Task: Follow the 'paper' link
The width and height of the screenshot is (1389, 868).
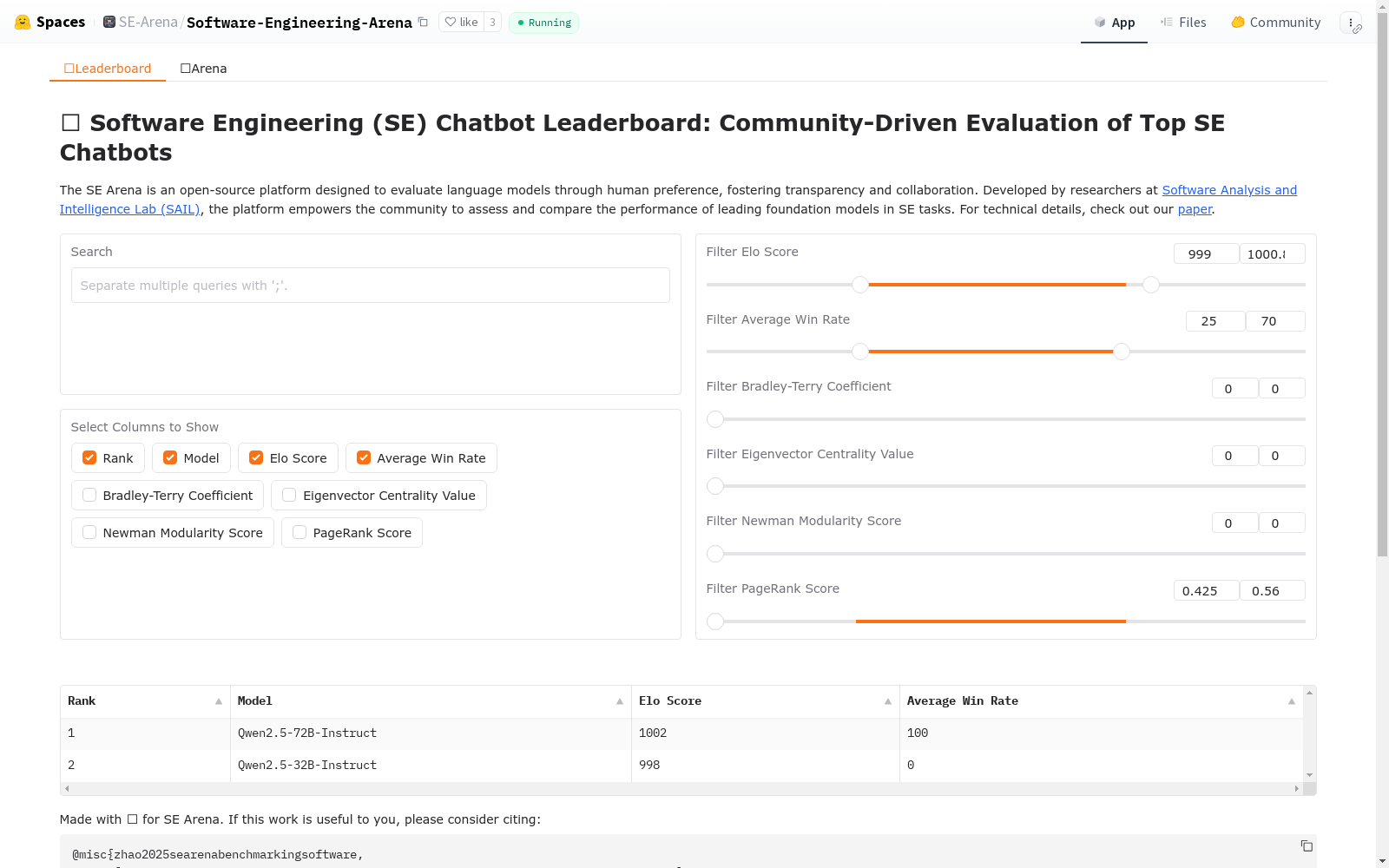Action: tap(1195, 209)
